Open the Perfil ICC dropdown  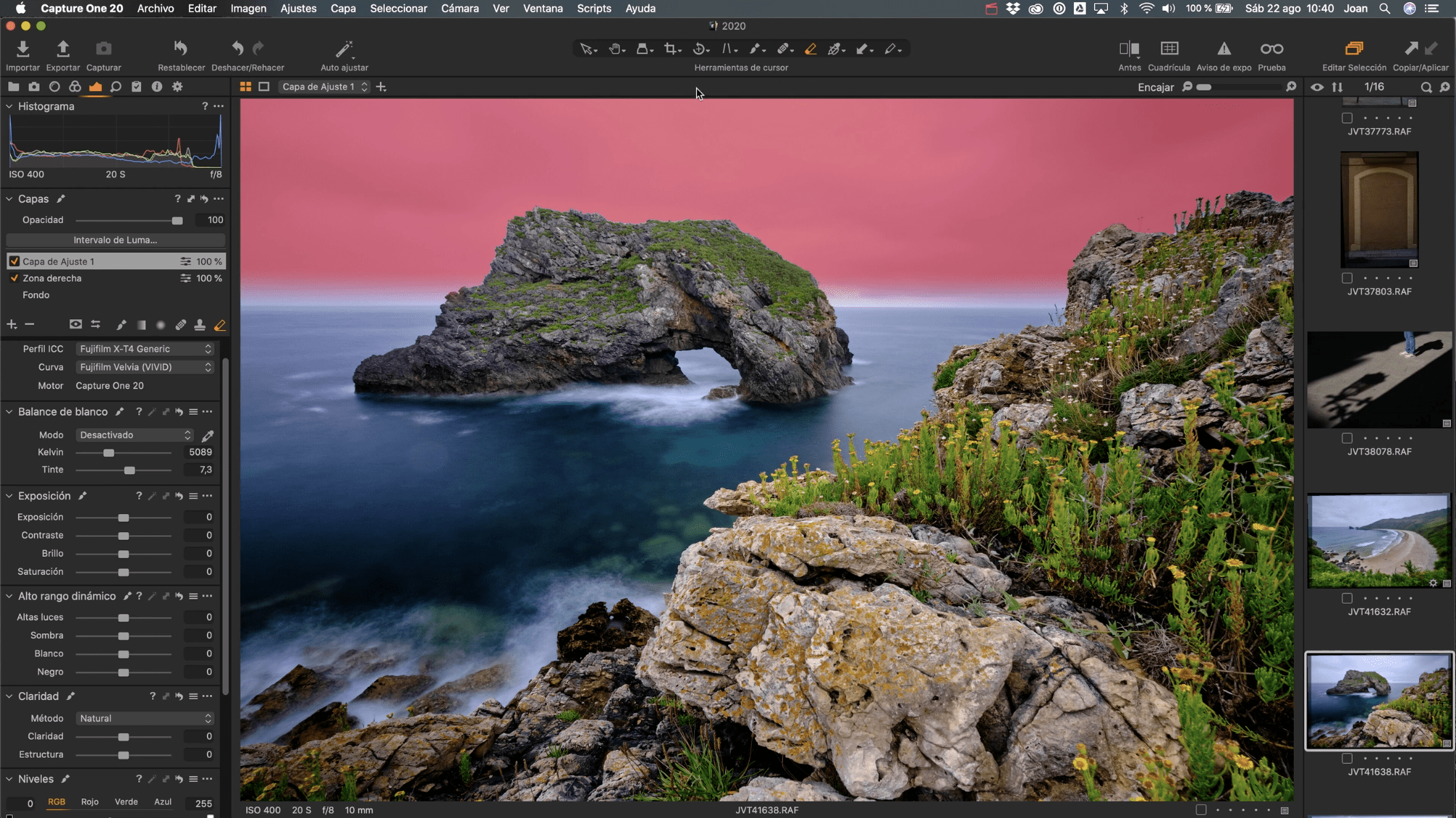[145, 349]
